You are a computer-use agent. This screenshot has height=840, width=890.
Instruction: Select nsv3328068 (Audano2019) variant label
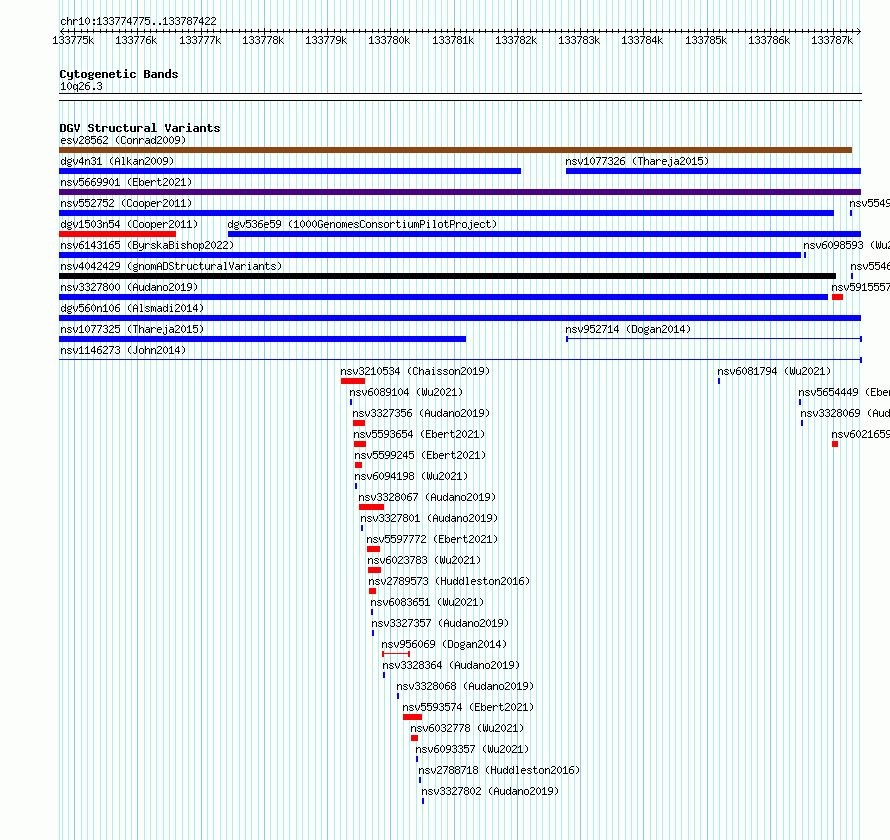[465, 686]
